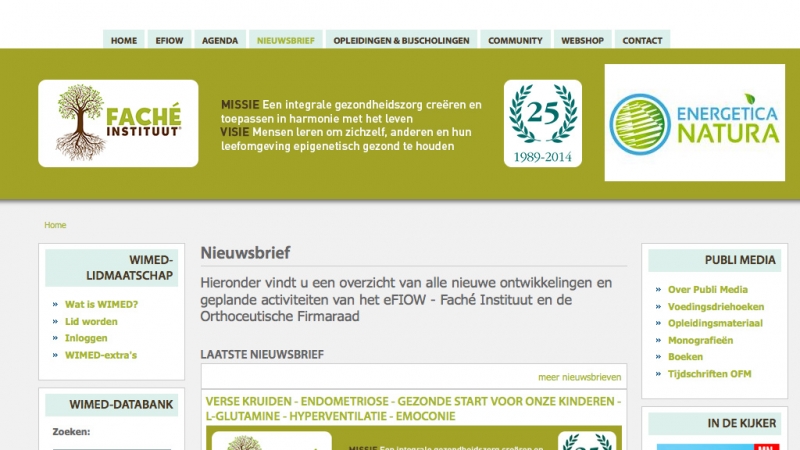Image resolution: width=800 pixels, height=450 pixels.
Task: Open the NIEUWSBRIEF tab
Action: point(286,41)
